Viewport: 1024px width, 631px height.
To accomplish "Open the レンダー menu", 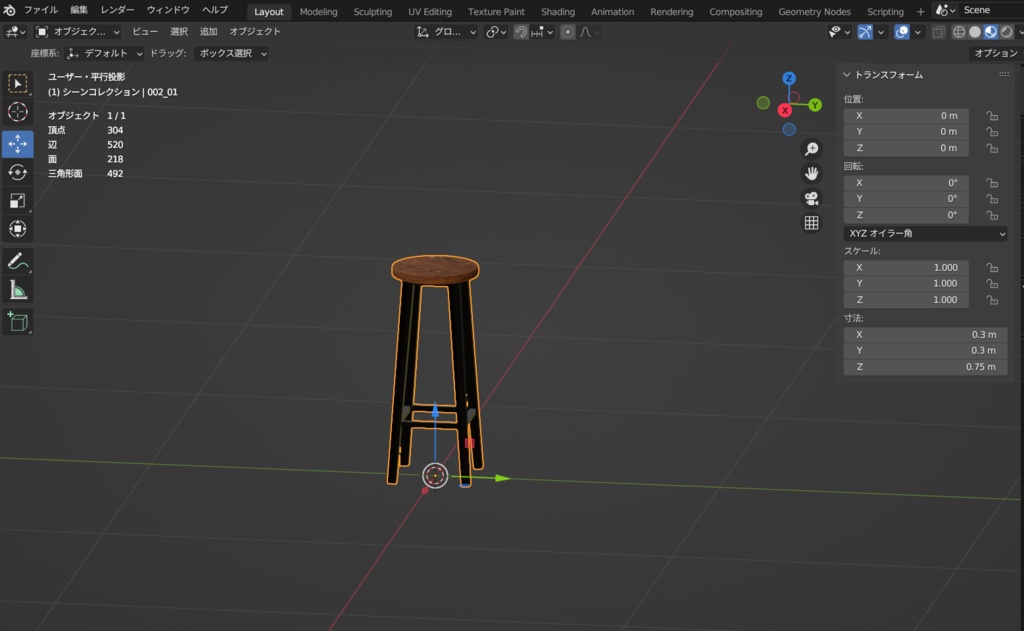I will (118, 10).
